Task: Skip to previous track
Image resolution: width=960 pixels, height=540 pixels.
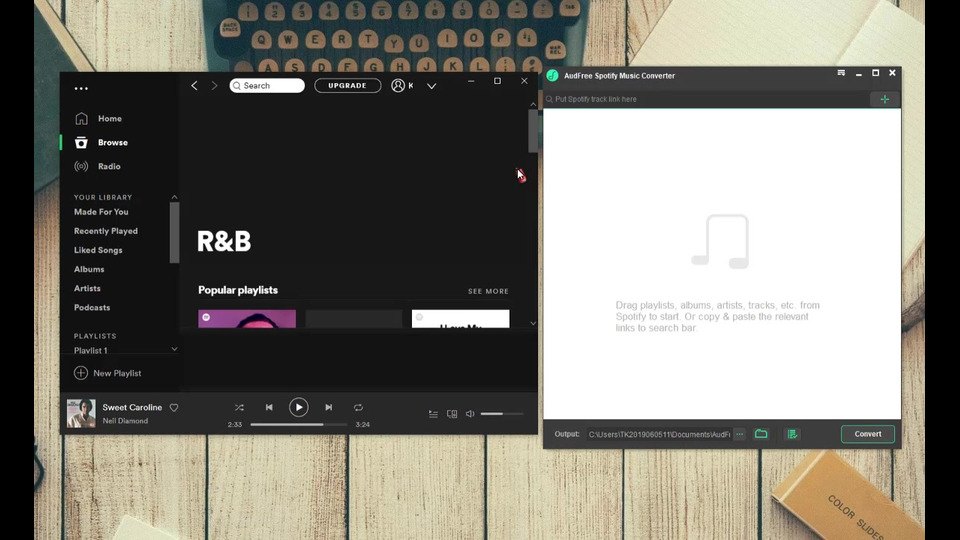Action: (x=269, y=408)
